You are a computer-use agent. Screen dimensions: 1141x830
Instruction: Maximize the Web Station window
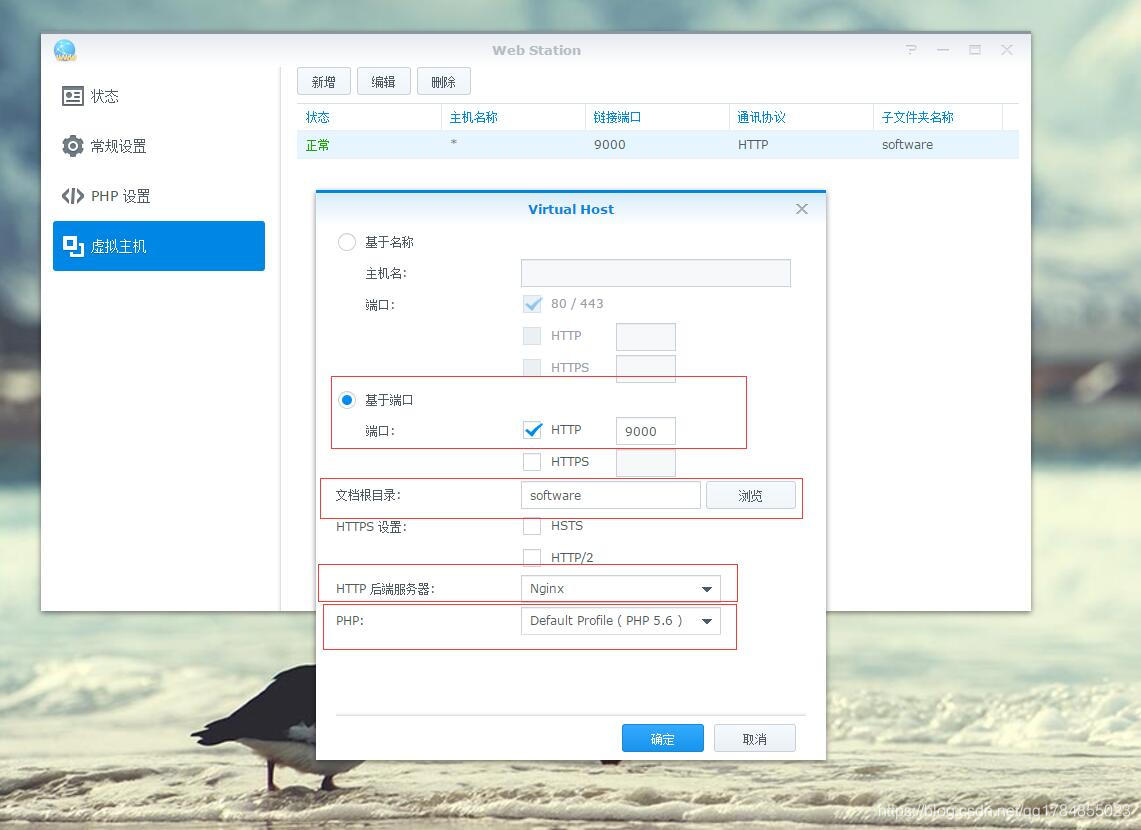point(975,50)
